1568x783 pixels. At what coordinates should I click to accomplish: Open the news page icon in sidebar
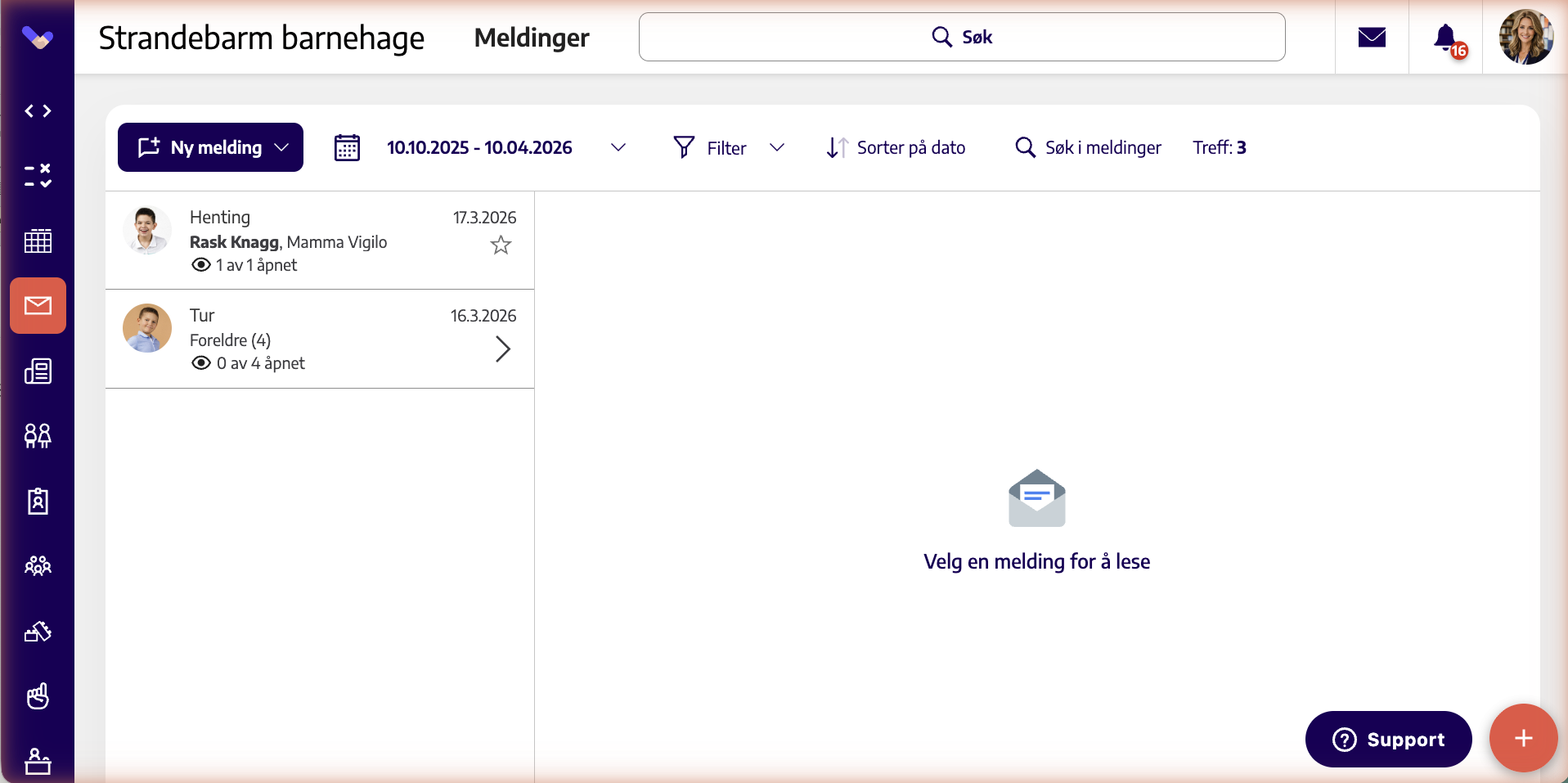(38, 371)
